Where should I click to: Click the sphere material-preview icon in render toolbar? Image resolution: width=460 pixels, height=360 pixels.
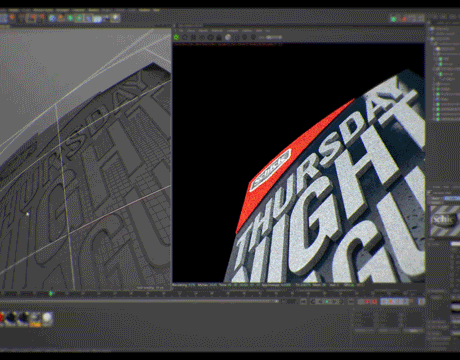[228, 37]
